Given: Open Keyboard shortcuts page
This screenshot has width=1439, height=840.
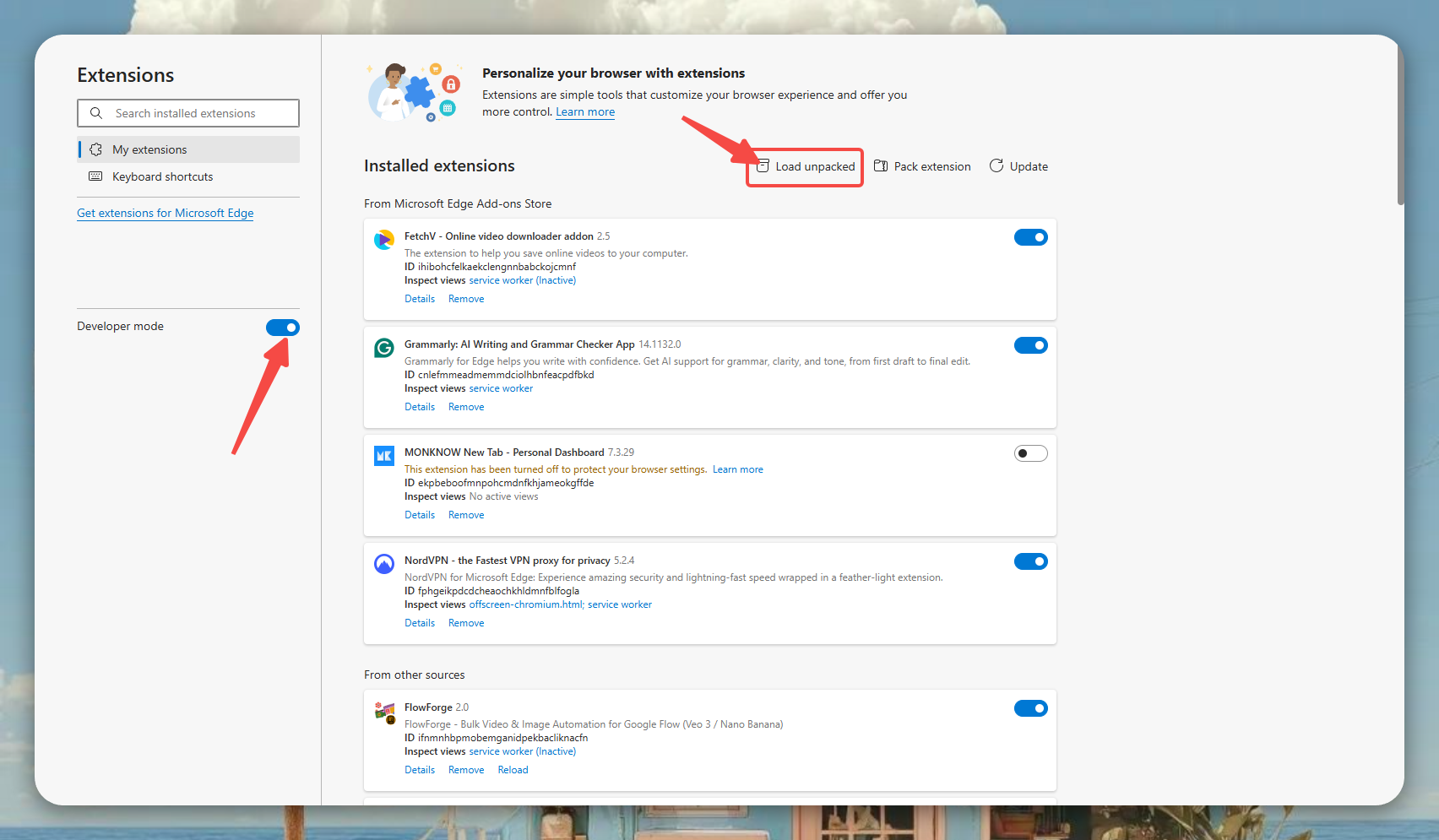Looking at the screenshot, I should tap(162, 176).
